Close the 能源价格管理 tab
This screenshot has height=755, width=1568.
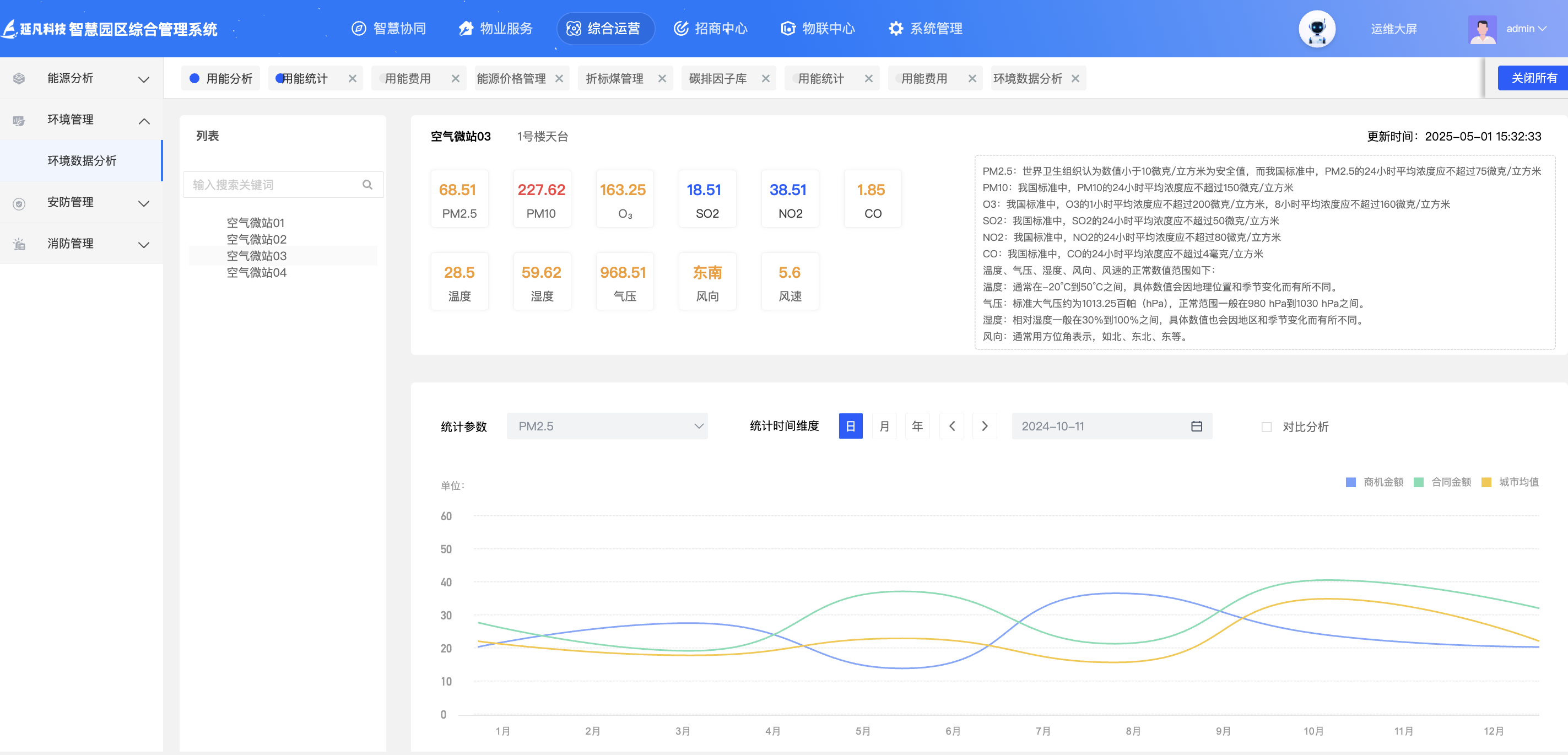click(559, 79)
